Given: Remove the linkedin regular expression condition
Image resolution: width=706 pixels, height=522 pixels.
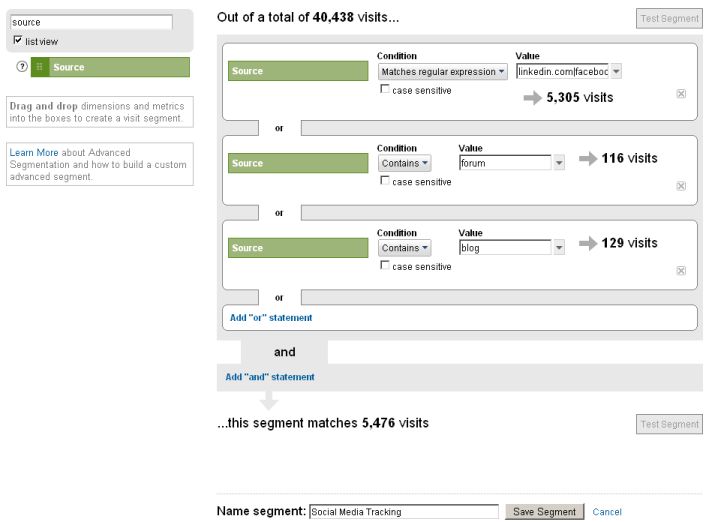Looking at the screenshot, I should 681,94.
